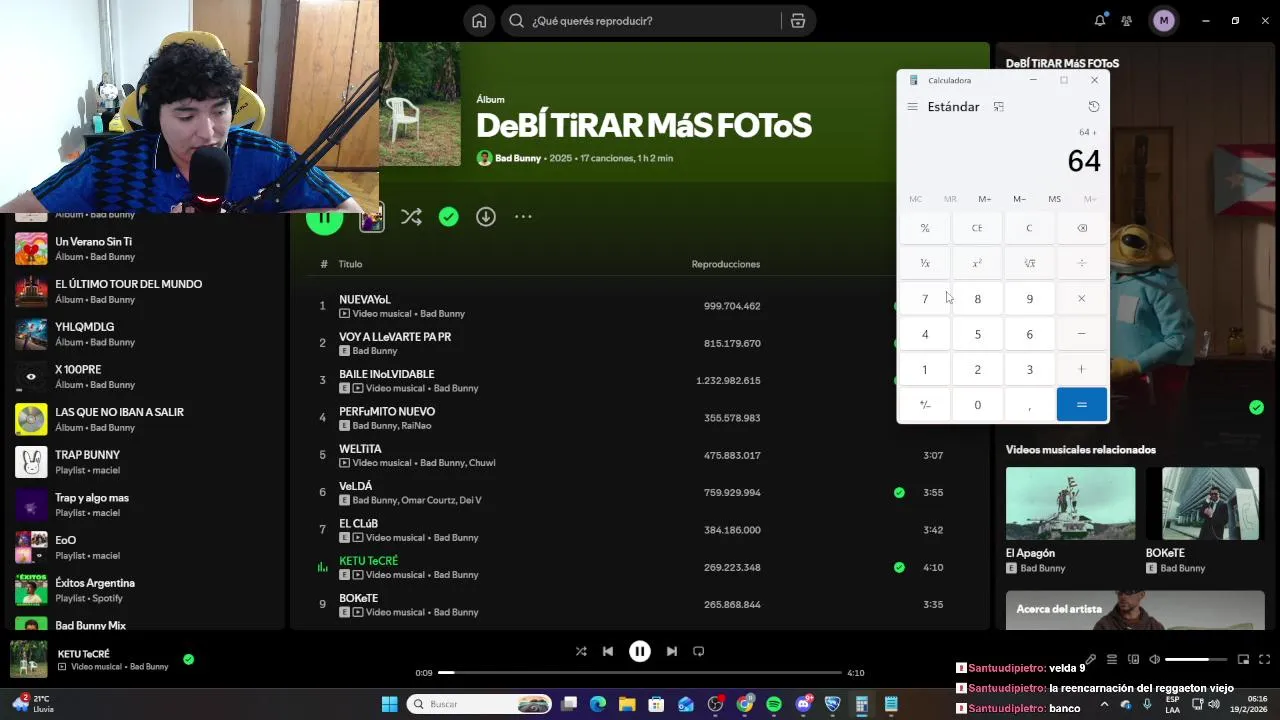1280x720 pixels.
Task: Toggle liked check on VeLDÁ row
Action: [899, 492]
